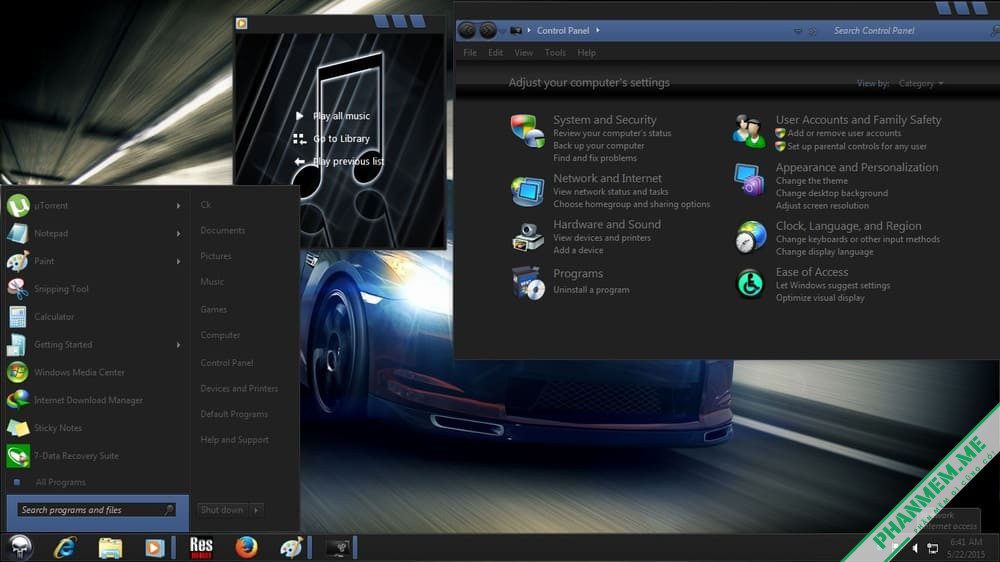Image resolution: width=1000 pixels, height=562 pixels.
Task: Show All Programs in Start menu
Action: pyautogui.click(x=61, y=482)
